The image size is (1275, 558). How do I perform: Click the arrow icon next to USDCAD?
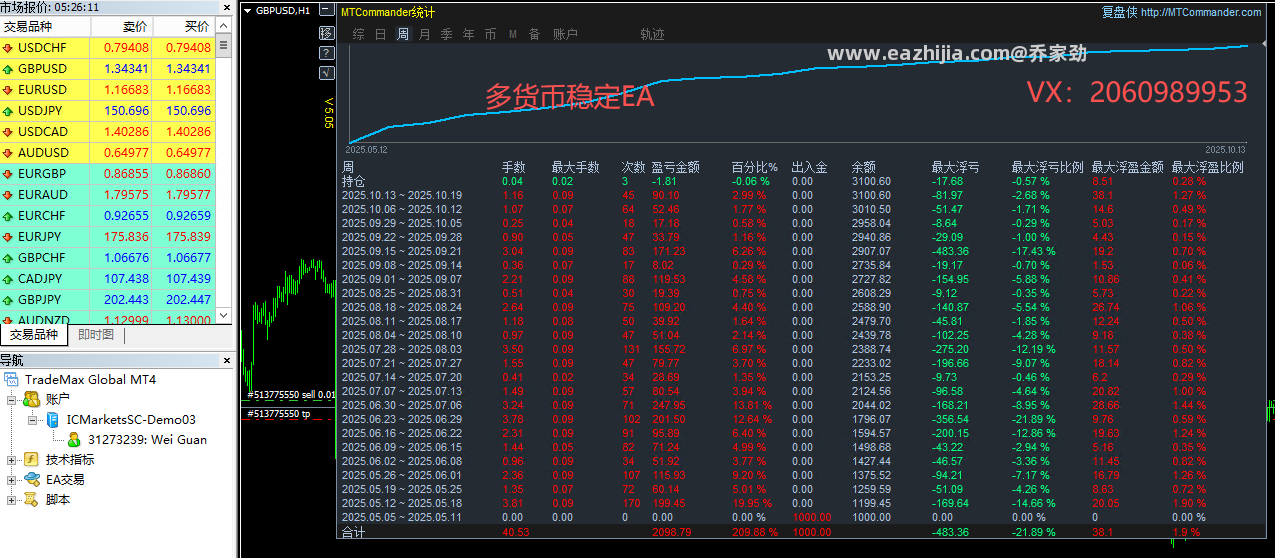click(9, 132)
